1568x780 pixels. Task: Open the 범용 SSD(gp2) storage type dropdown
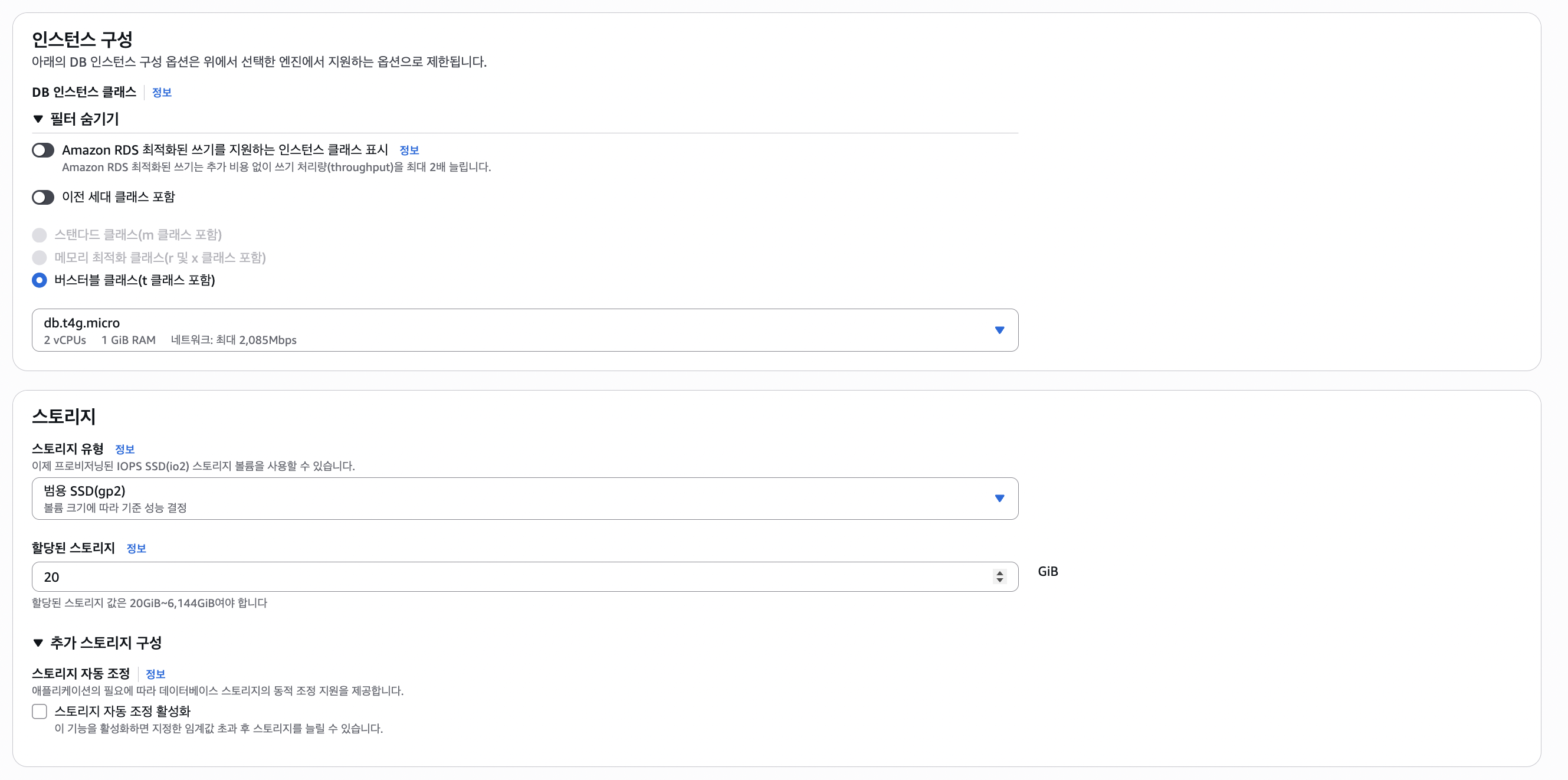click(524, 499)
